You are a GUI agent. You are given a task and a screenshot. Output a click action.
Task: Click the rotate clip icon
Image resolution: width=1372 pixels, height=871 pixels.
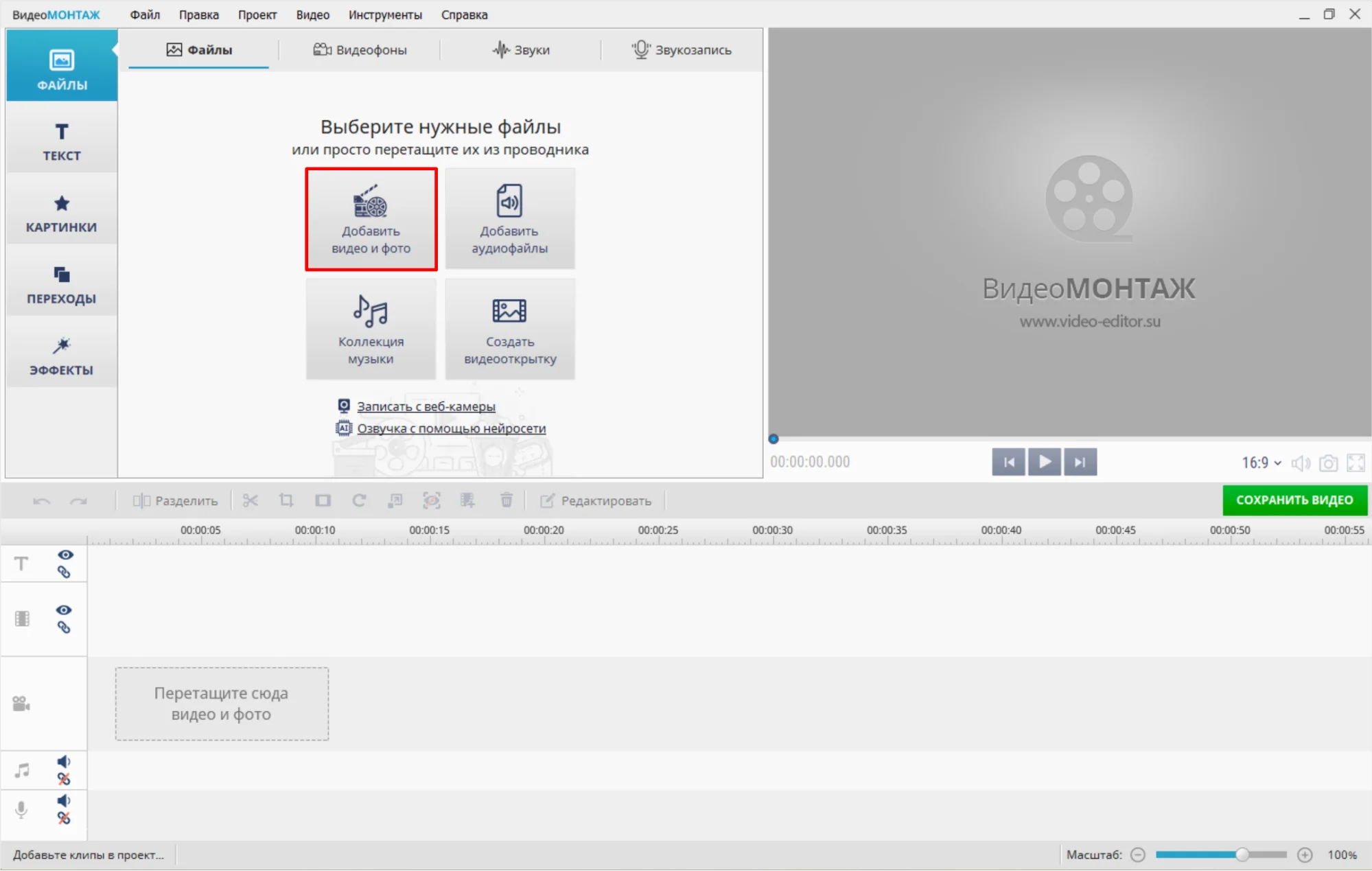359,500
